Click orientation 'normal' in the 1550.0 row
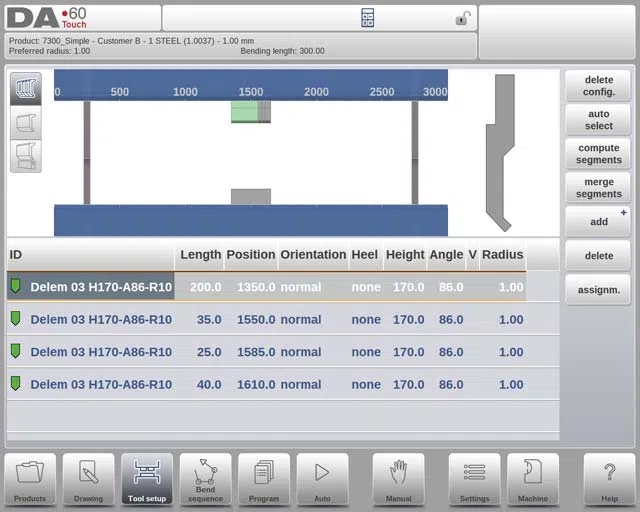The height and width of the screenshot is (512, 640). click(301, 319)
